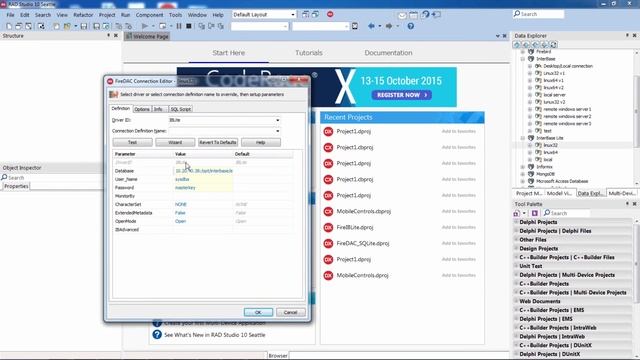This screenshot has height=360, width=640.
Task: Switch to the Options tab in Connection Editor
Action: (142, 109)
